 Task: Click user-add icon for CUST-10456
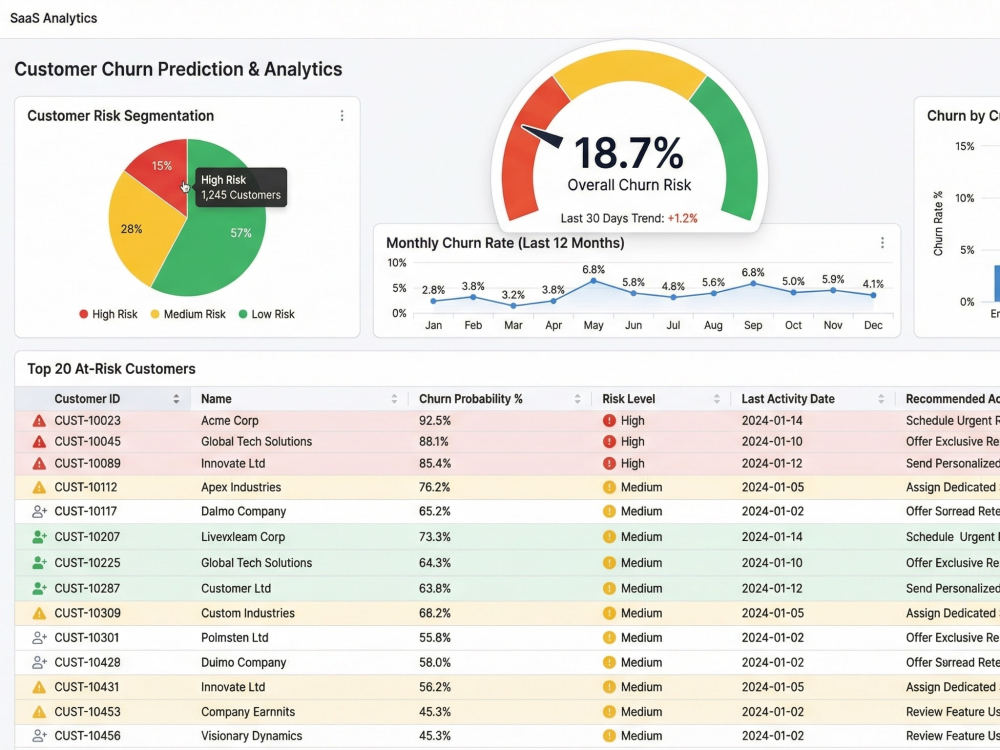[39, 736]
